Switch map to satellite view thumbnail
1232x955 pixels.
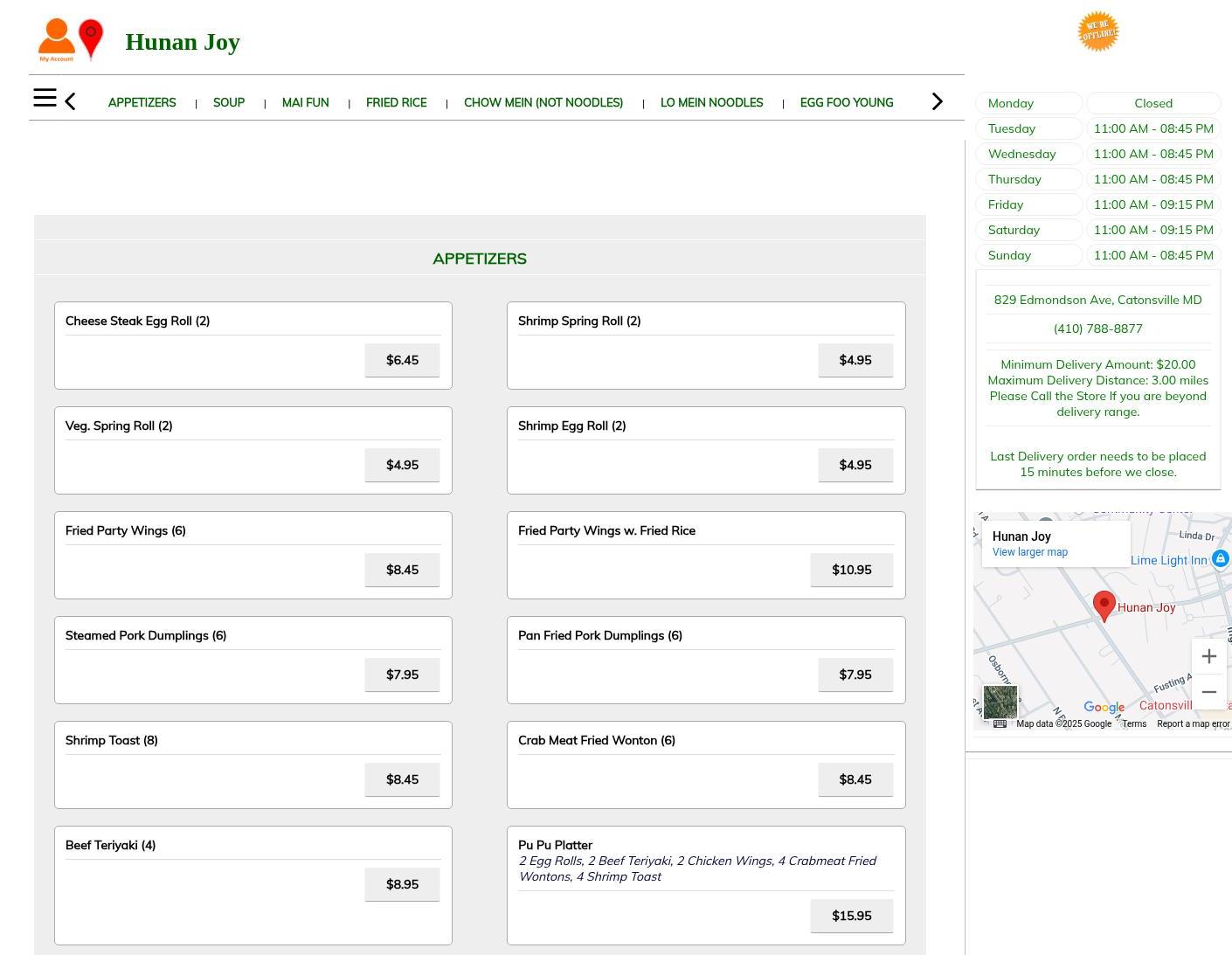(x=1000, y=702)
